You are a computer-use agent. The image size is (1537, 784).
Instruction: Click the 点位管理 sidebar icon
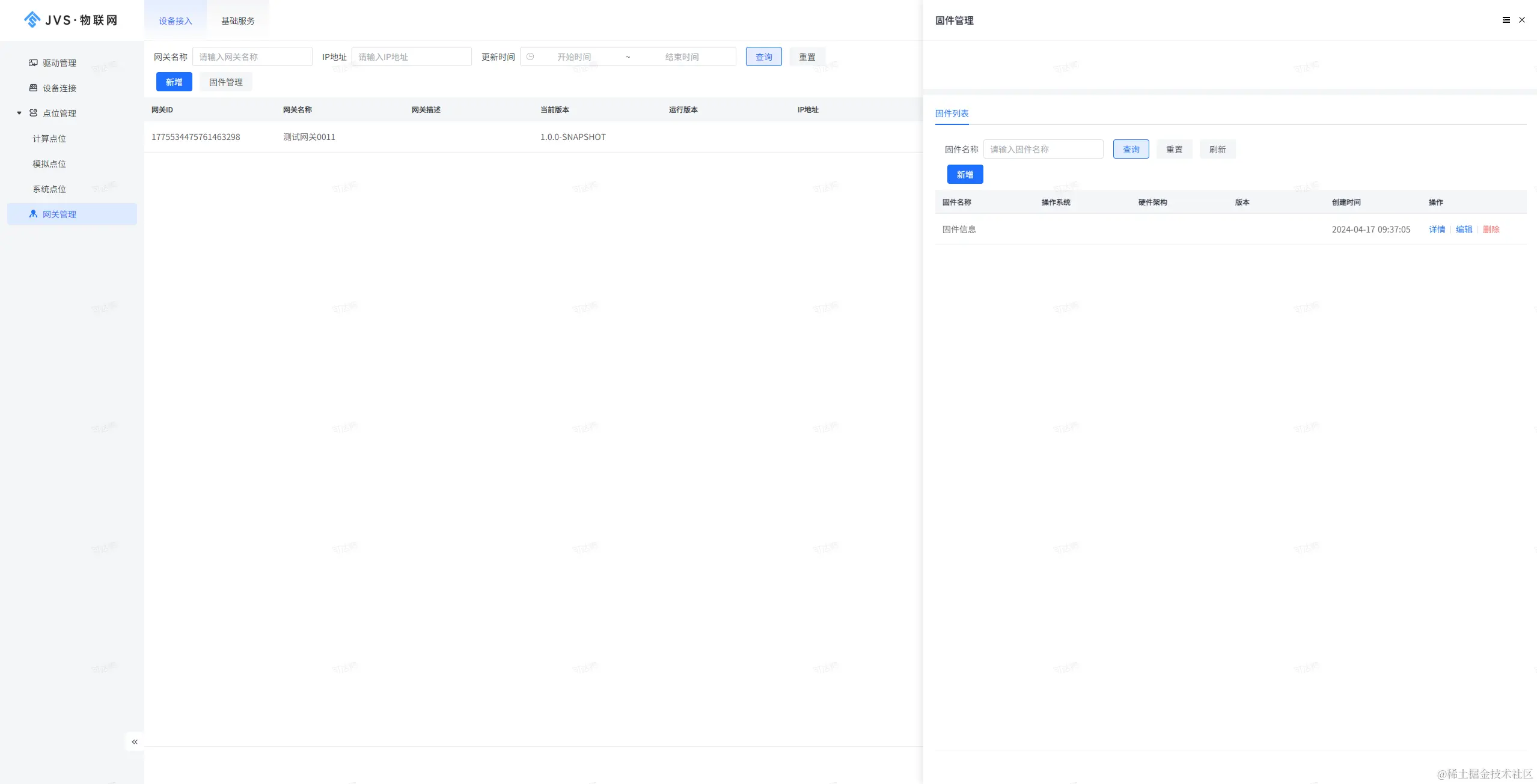pos(33,113)
